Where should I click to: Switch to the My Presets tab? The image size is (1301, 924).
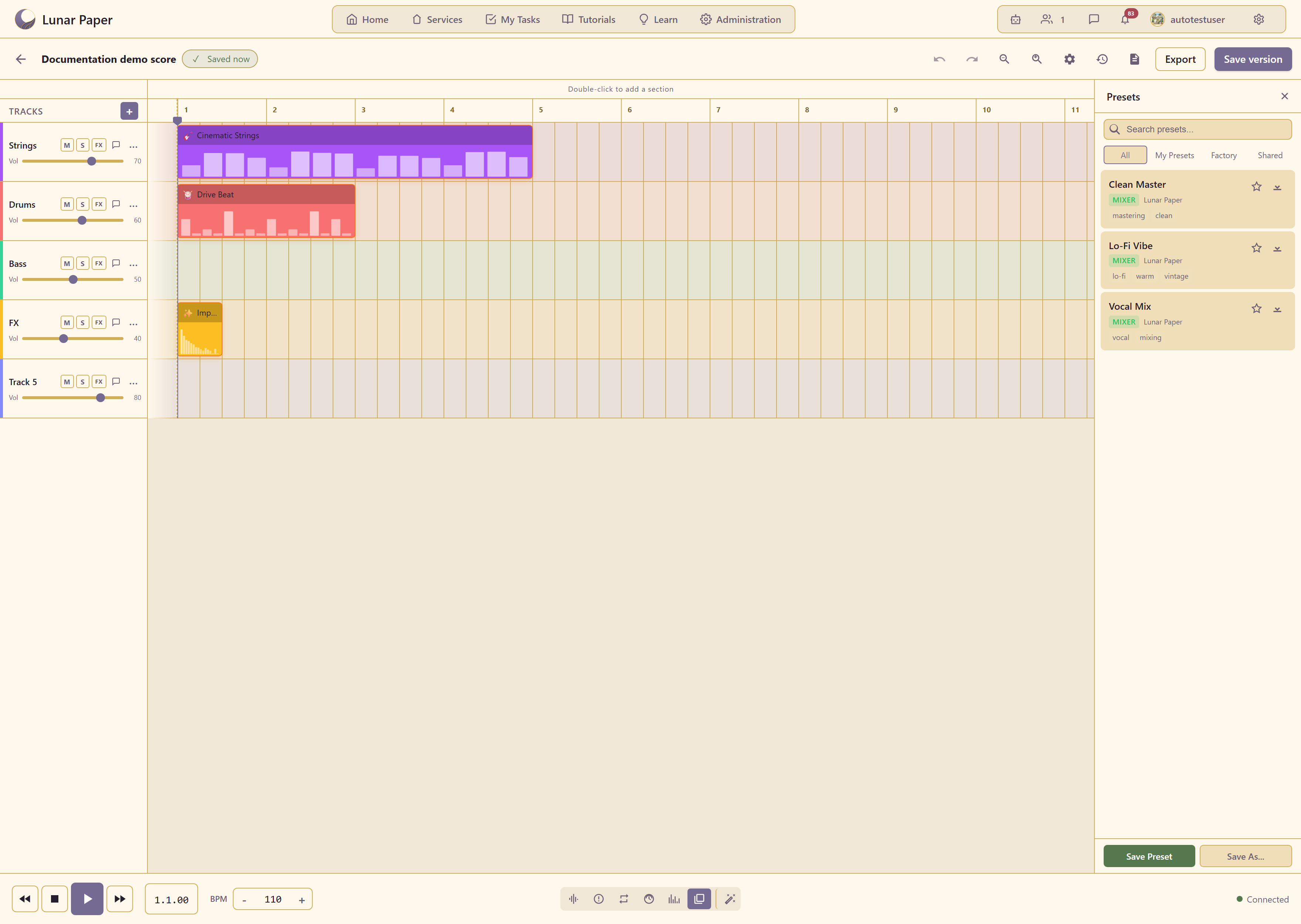click(x=1174, y=155)
